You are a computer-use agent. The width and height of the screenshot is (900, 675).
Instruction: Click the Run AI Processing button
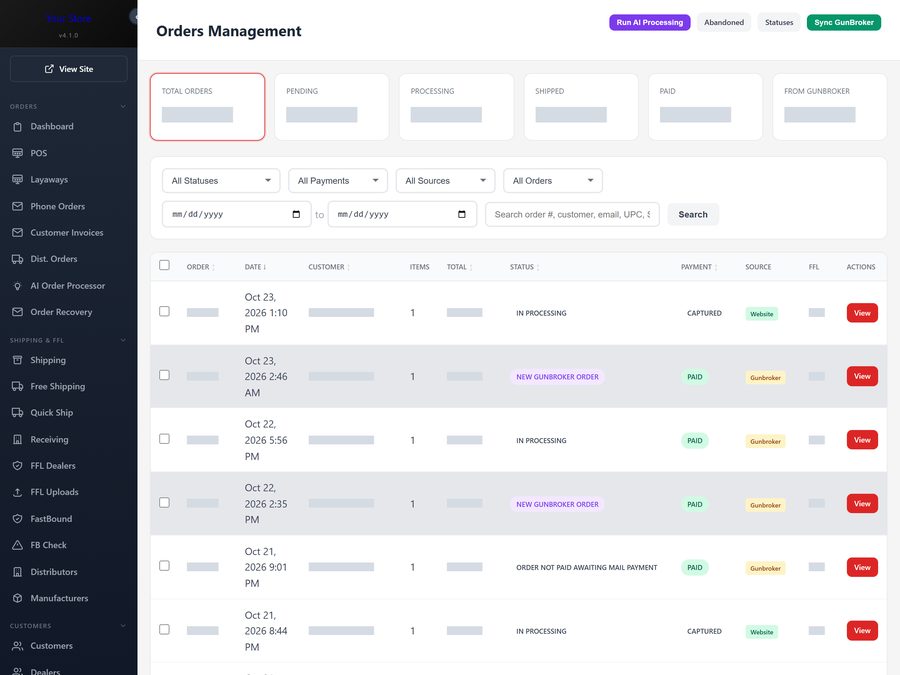click(650, 22)
